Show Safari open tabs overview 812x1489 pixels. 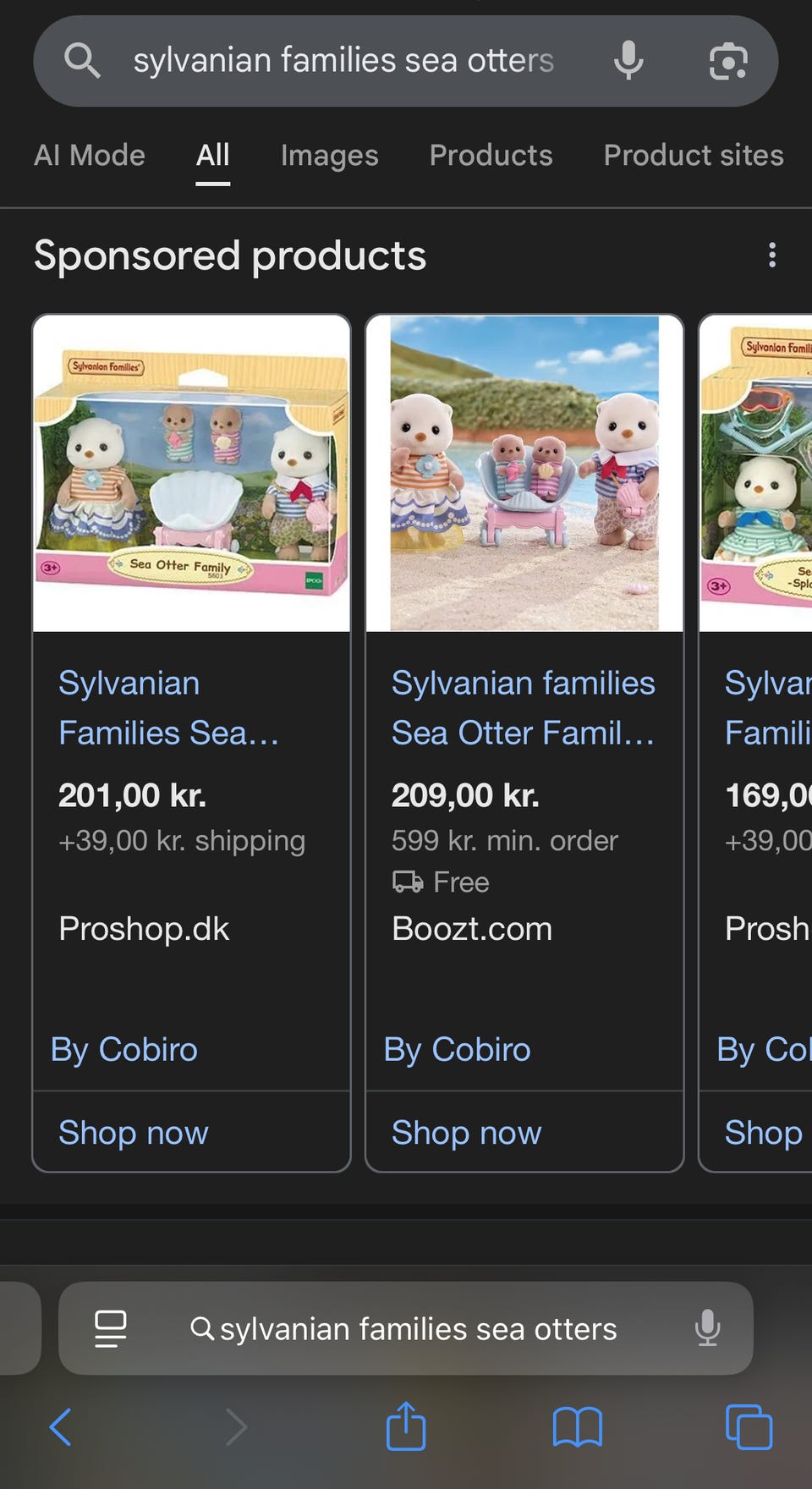tap(749, 1427)
